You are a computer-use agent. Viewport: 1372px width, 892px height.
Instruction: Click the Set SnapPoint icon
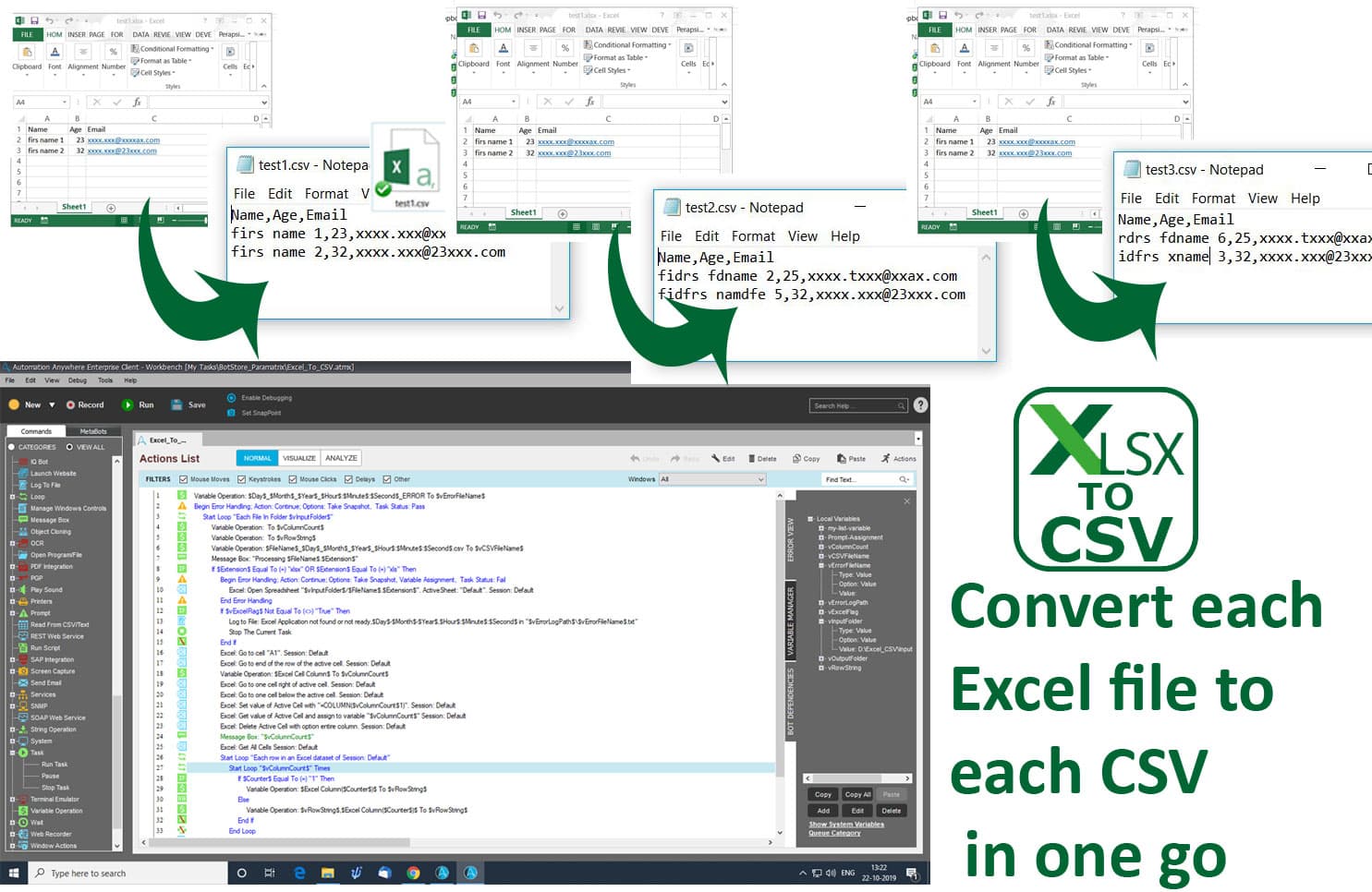tap(231, 413)
